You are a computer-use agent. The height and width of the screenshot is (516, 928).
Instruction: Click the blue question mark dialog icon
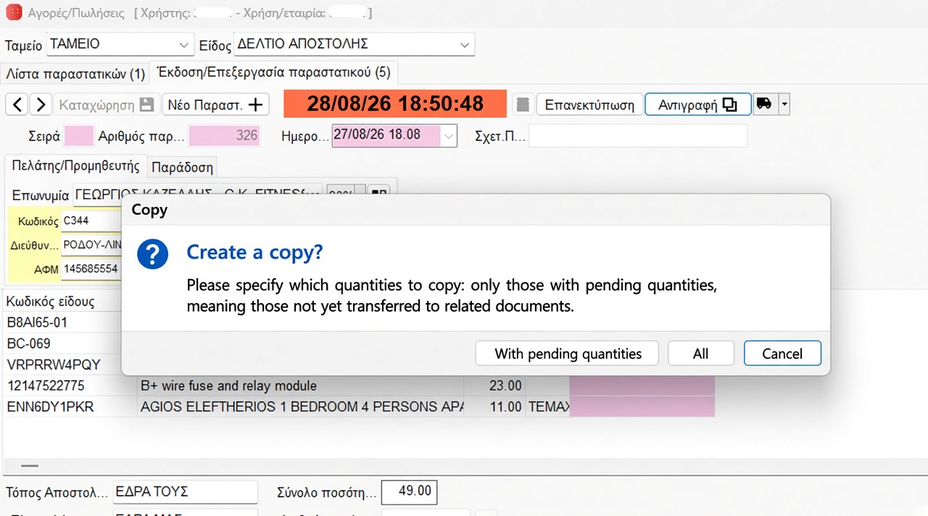click(x=153, y=254)
